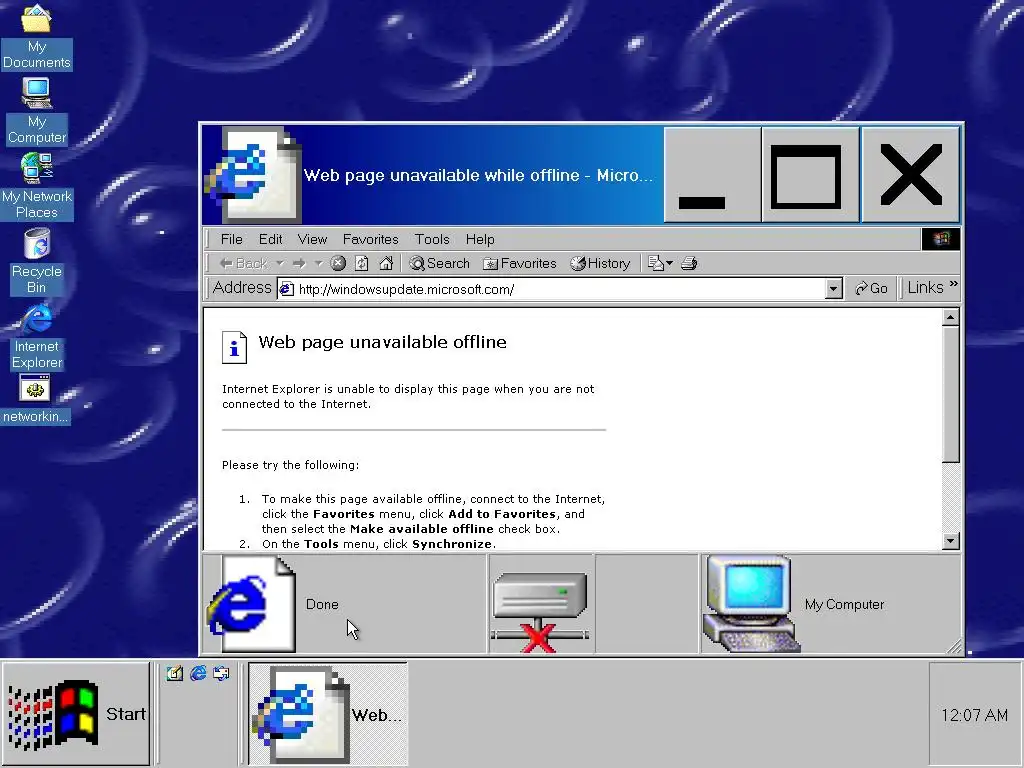
Task: Click the IE title bar page icon
Action: point(253,175)
